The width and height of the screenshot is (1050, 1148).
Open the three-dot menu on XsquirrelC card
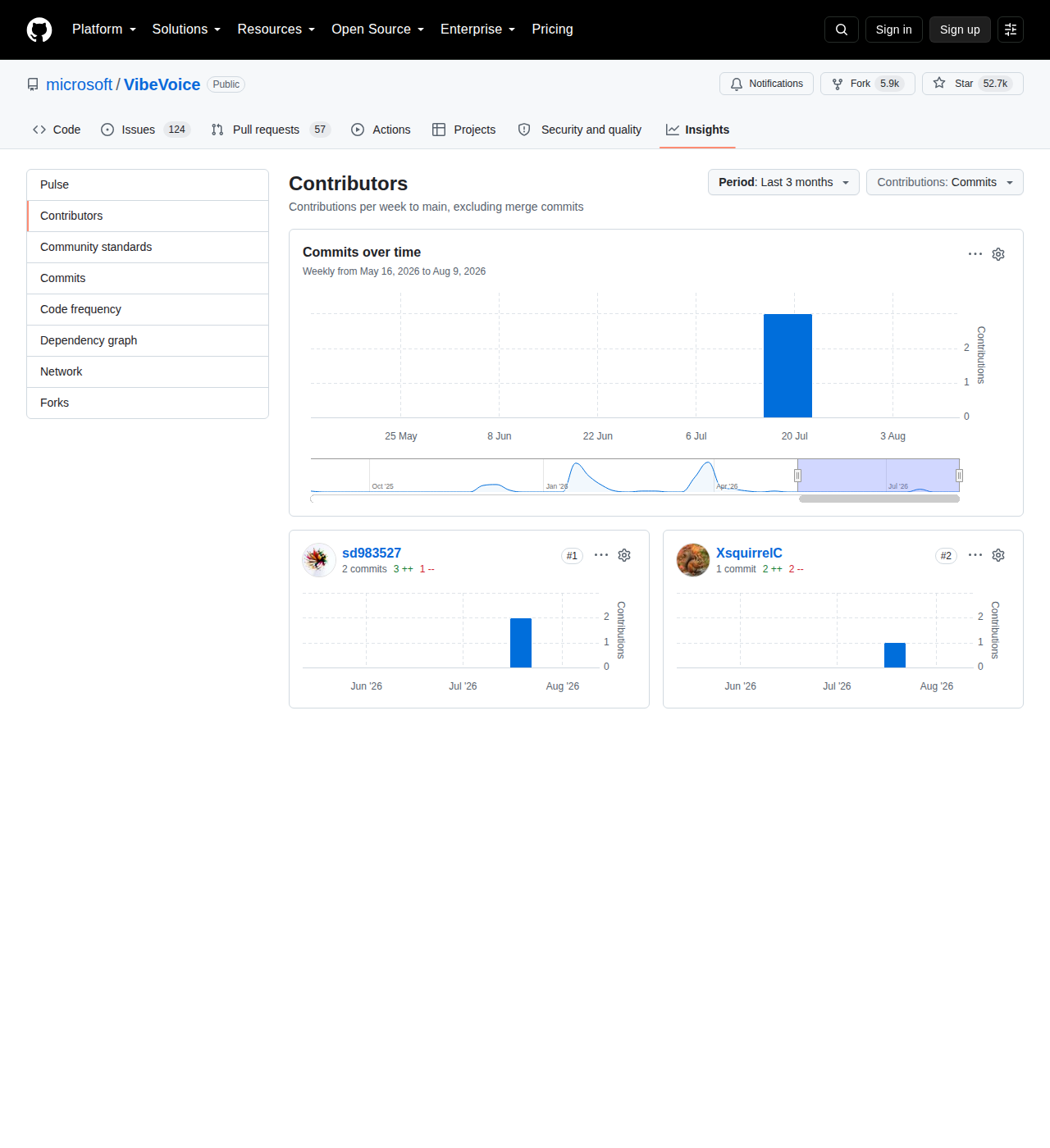(x=975, y=555)
